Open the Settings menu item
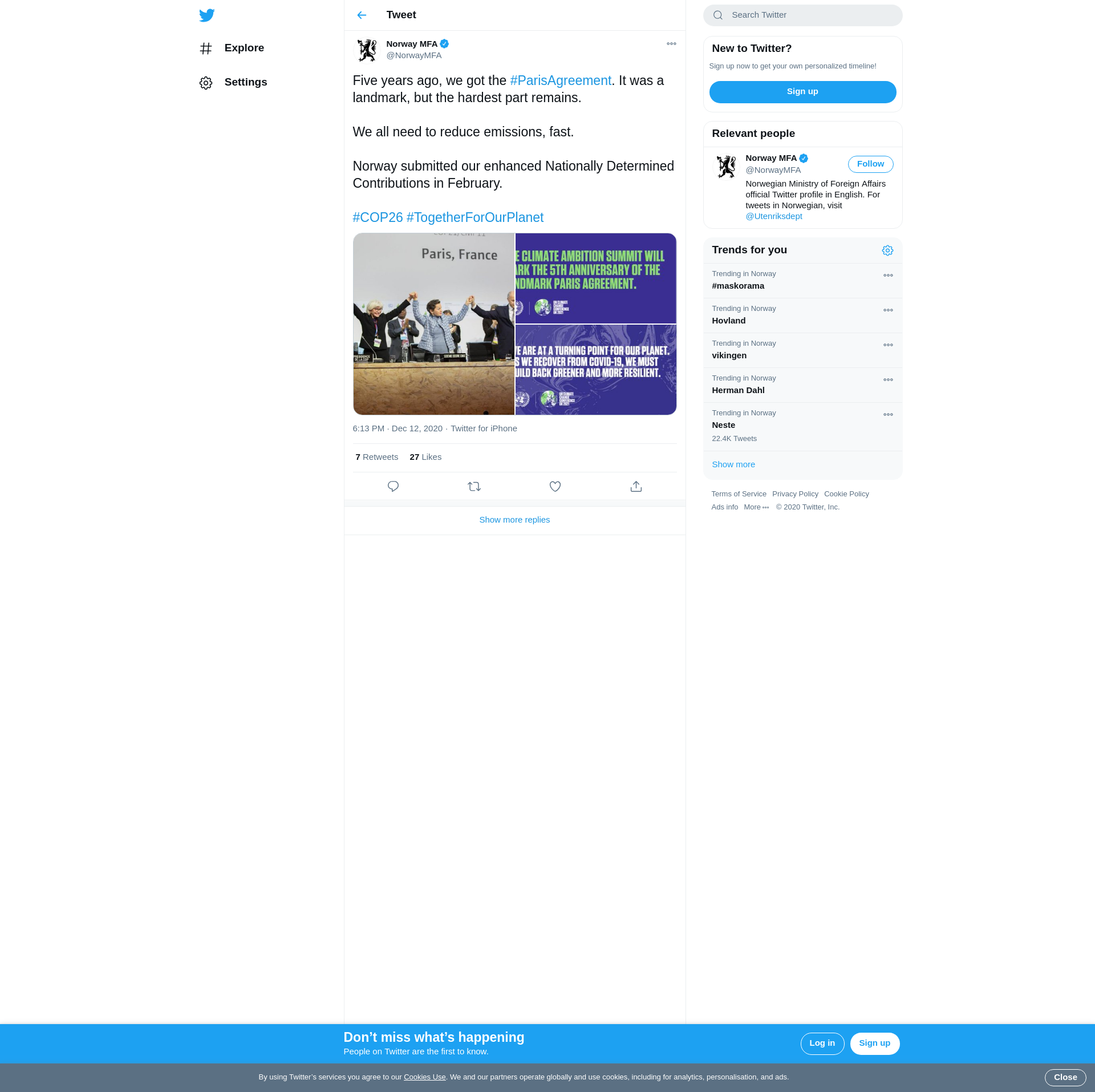Viewport: 1095px width, 1092px height. (x=245, y=82)
